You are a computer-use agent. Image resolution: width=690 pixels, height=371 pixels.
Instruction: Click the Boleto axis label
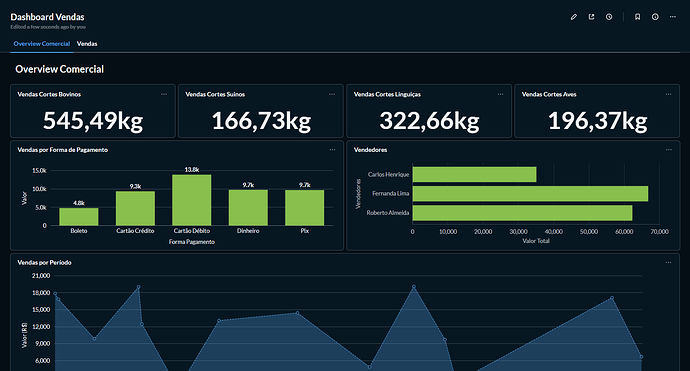pos(79,231)
